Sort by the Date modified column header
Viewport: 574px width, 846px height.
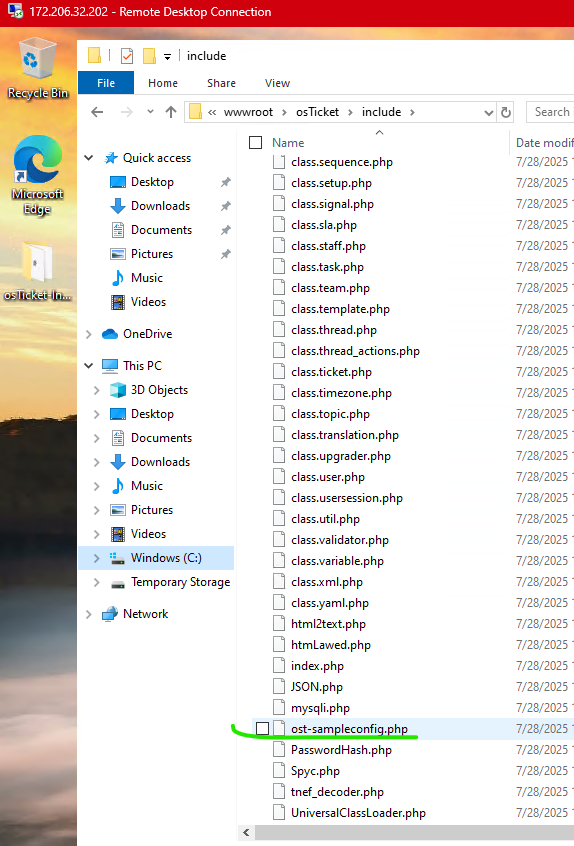pos(544,143)
